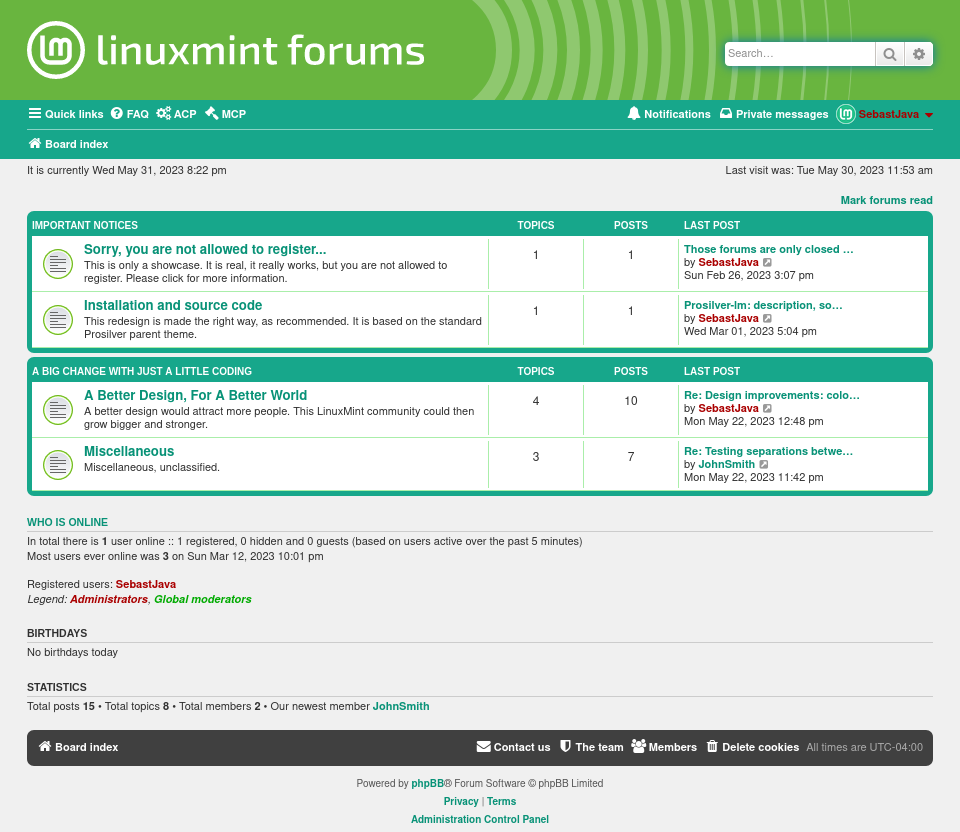View latest post icon beside 'Re: Design improvements'
The width and height of the screenshot is (960, 832).
[x=767, y=408]
